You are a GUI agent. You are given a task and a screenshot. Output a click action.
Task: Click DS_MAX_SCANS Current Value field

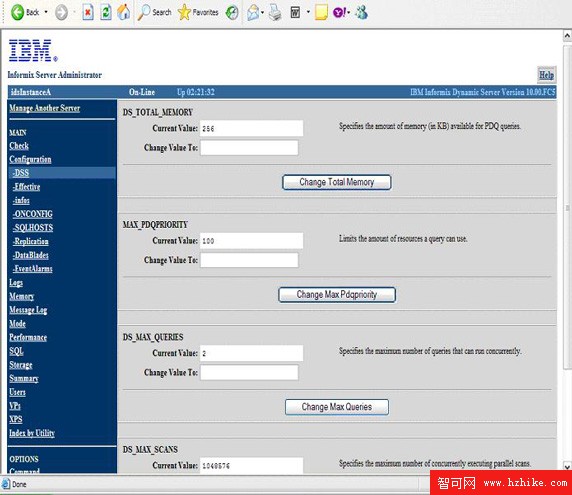pos(251,465)
